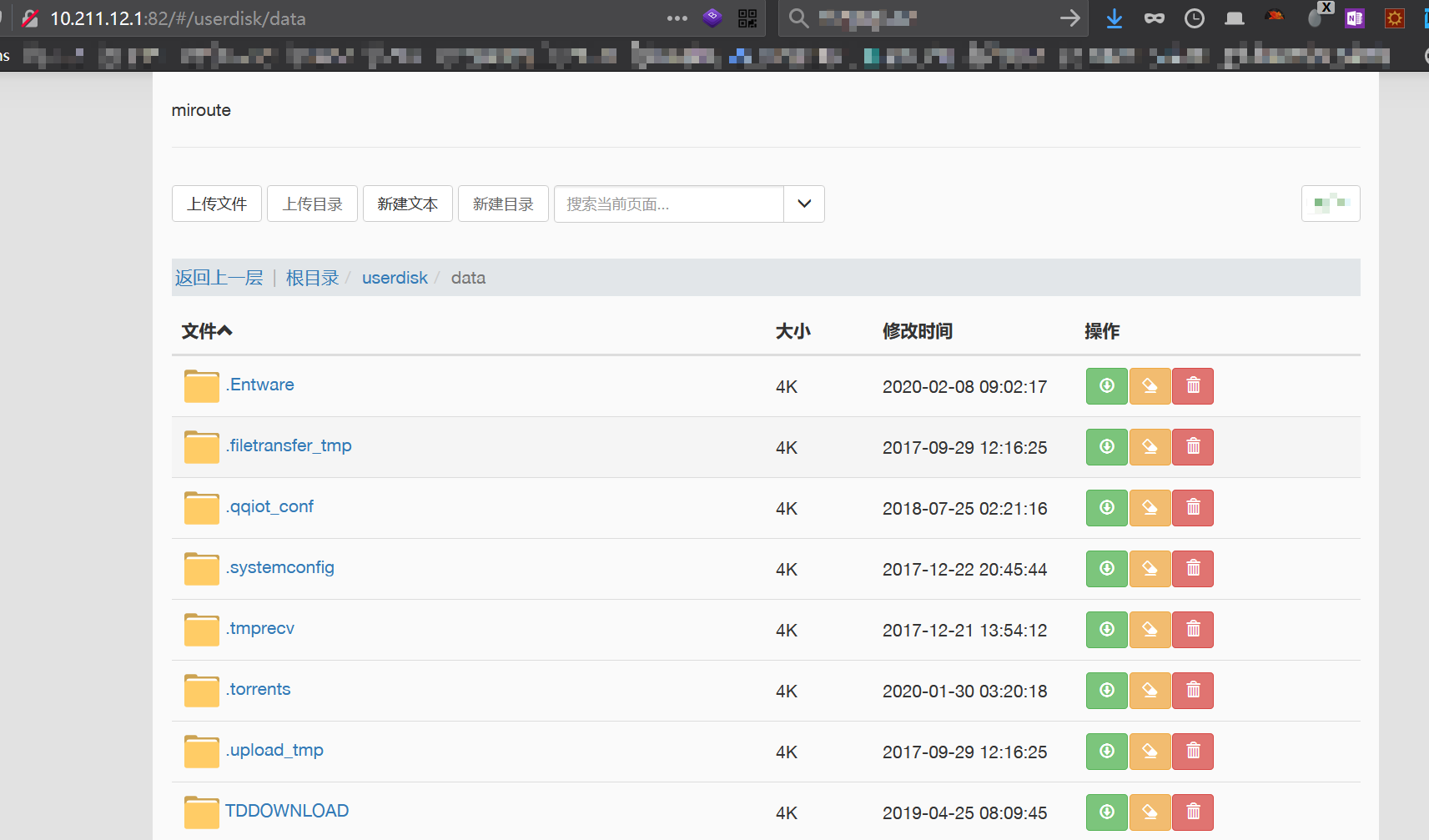Click the rename icon for .tmprecv row
This screenshot has width=1429, height=840.
pyautogui.click(x=1150, y=630)
